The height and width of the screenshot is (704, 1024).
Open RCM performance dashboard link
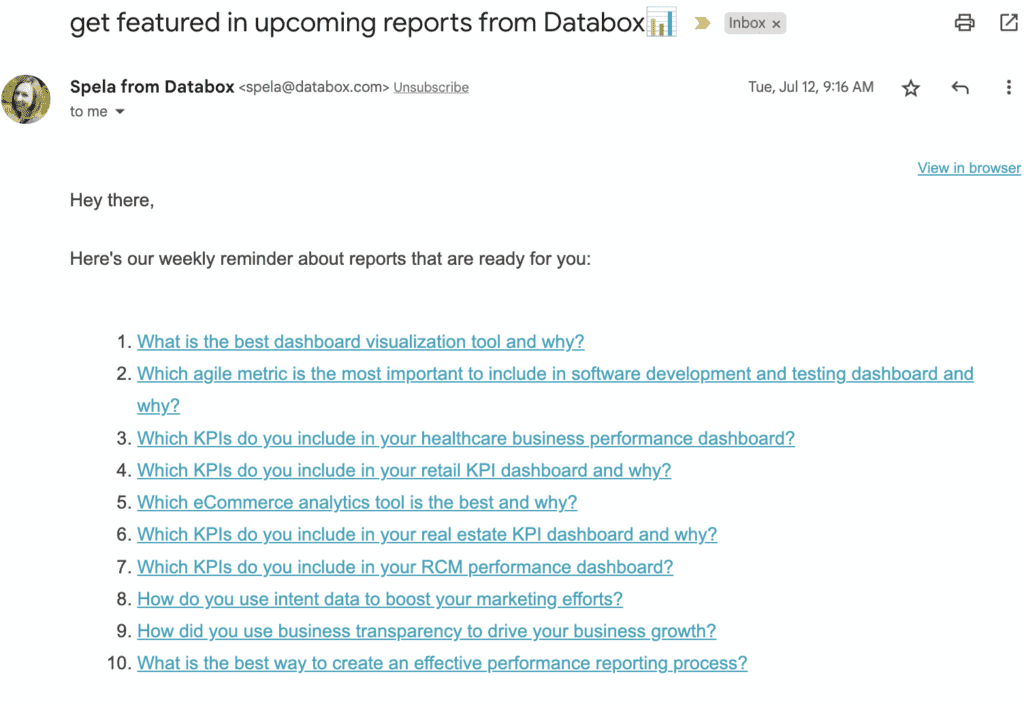pyautogui.click(x=405, y=567)
